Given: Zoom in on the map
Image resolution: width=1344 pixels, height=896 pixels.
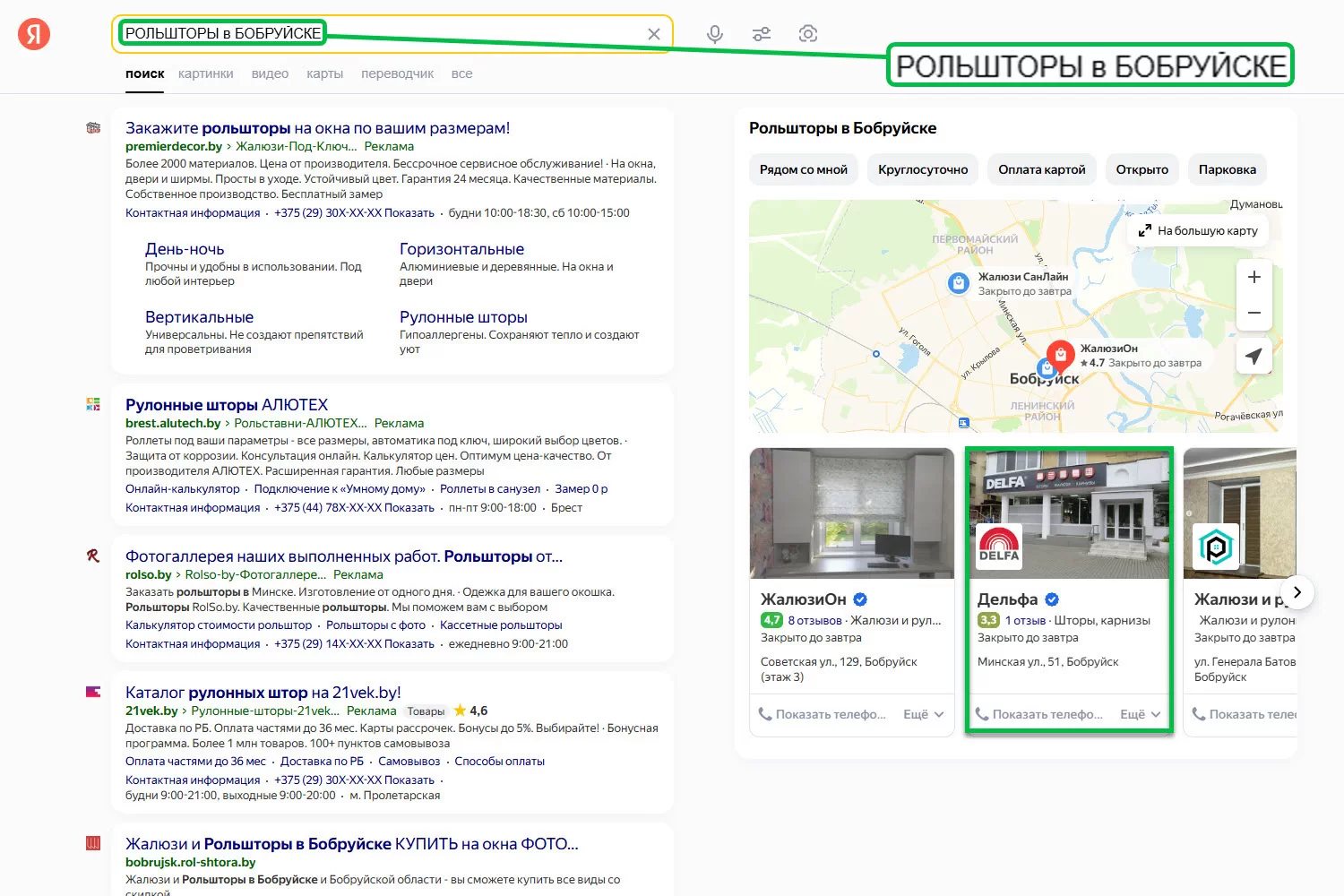Looking at the screenshot, I should pos(1254,277).
